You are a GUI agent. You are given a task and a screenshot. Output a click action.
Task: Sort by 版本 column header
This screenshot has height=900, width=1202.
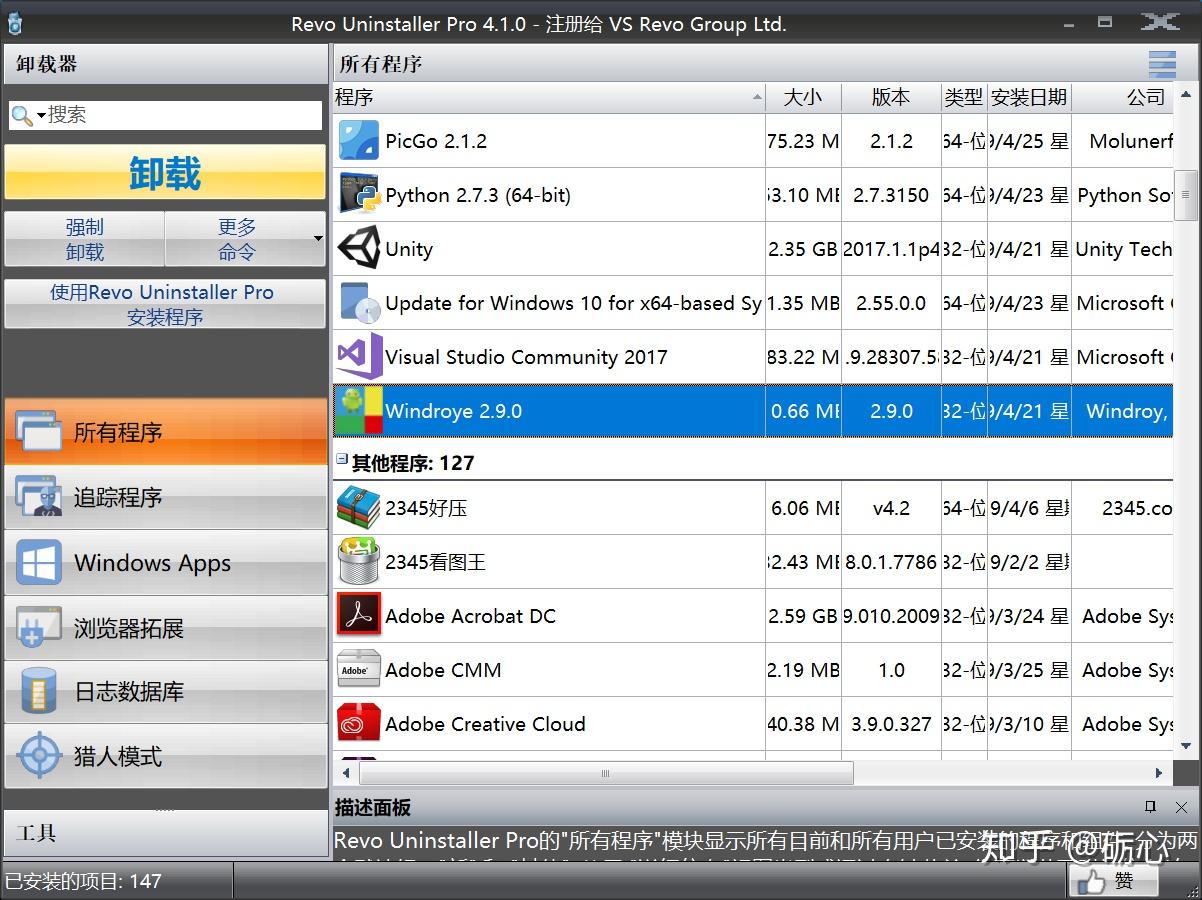891,97
